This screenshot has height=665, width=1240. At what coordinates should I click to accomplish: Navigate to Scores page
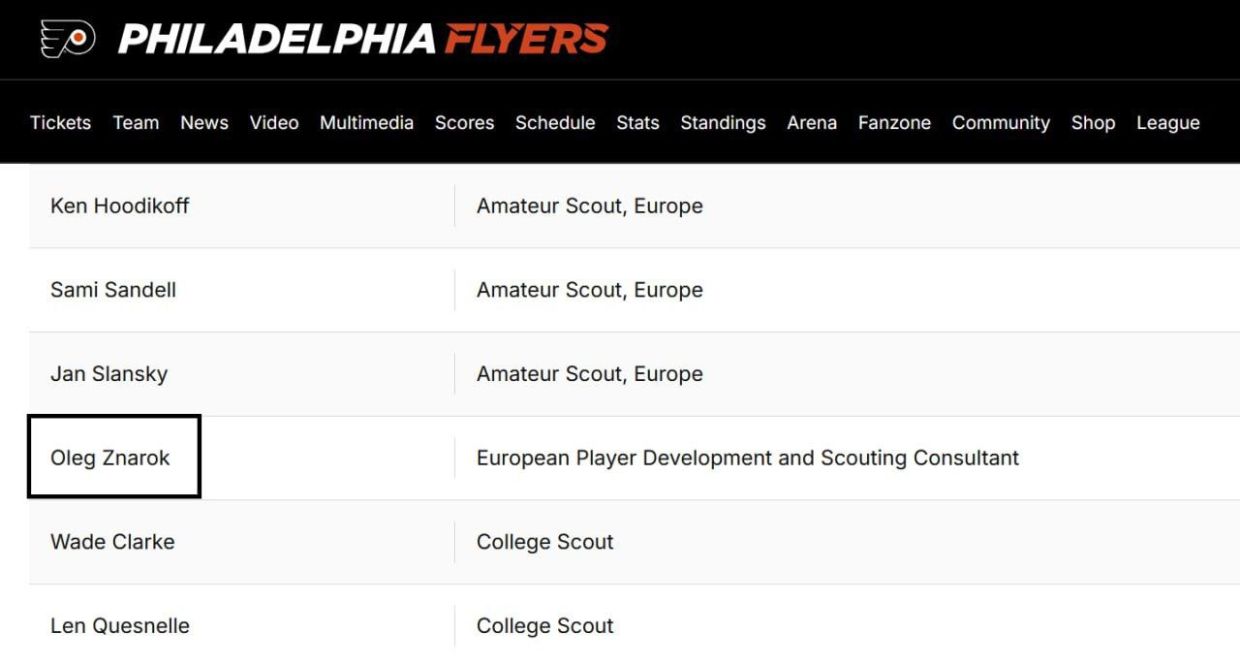[x=464, y=123]
